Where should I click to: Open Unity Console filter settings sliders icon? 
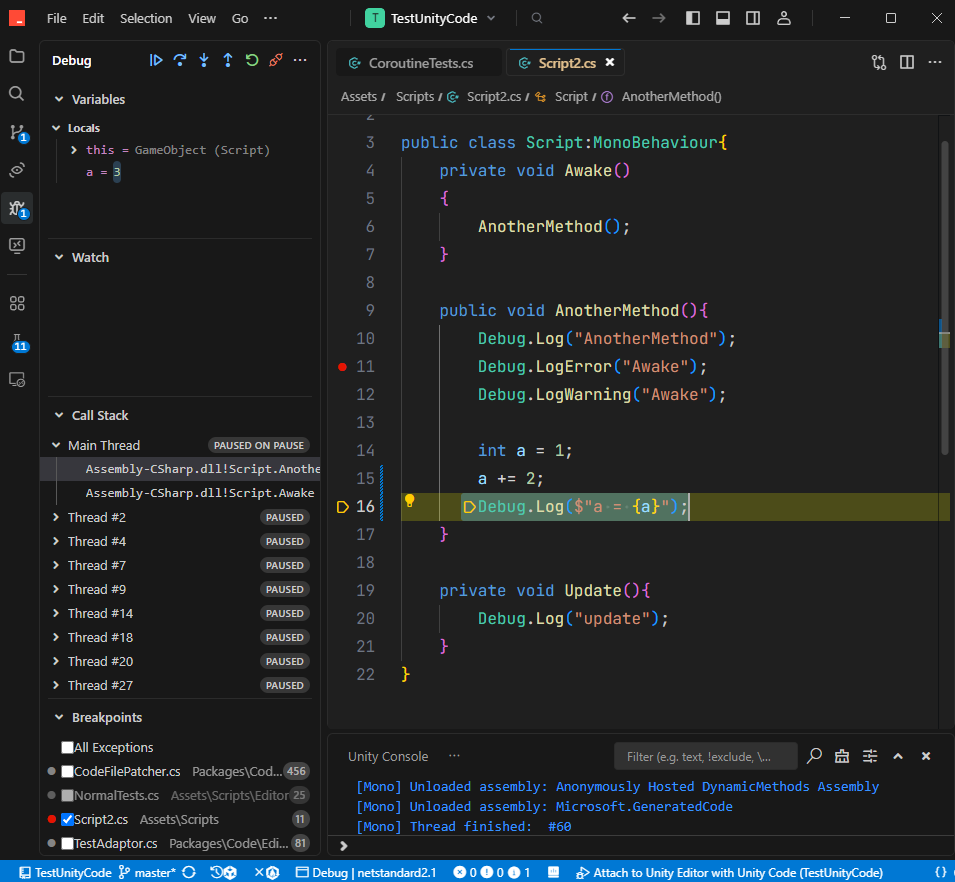click(x=870, y=756)
